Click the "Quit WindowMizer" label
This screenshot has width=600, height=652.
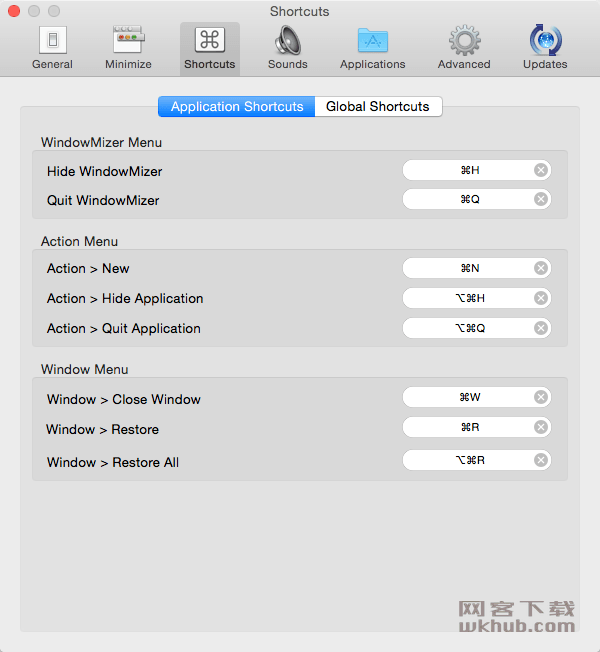(103, 200)
